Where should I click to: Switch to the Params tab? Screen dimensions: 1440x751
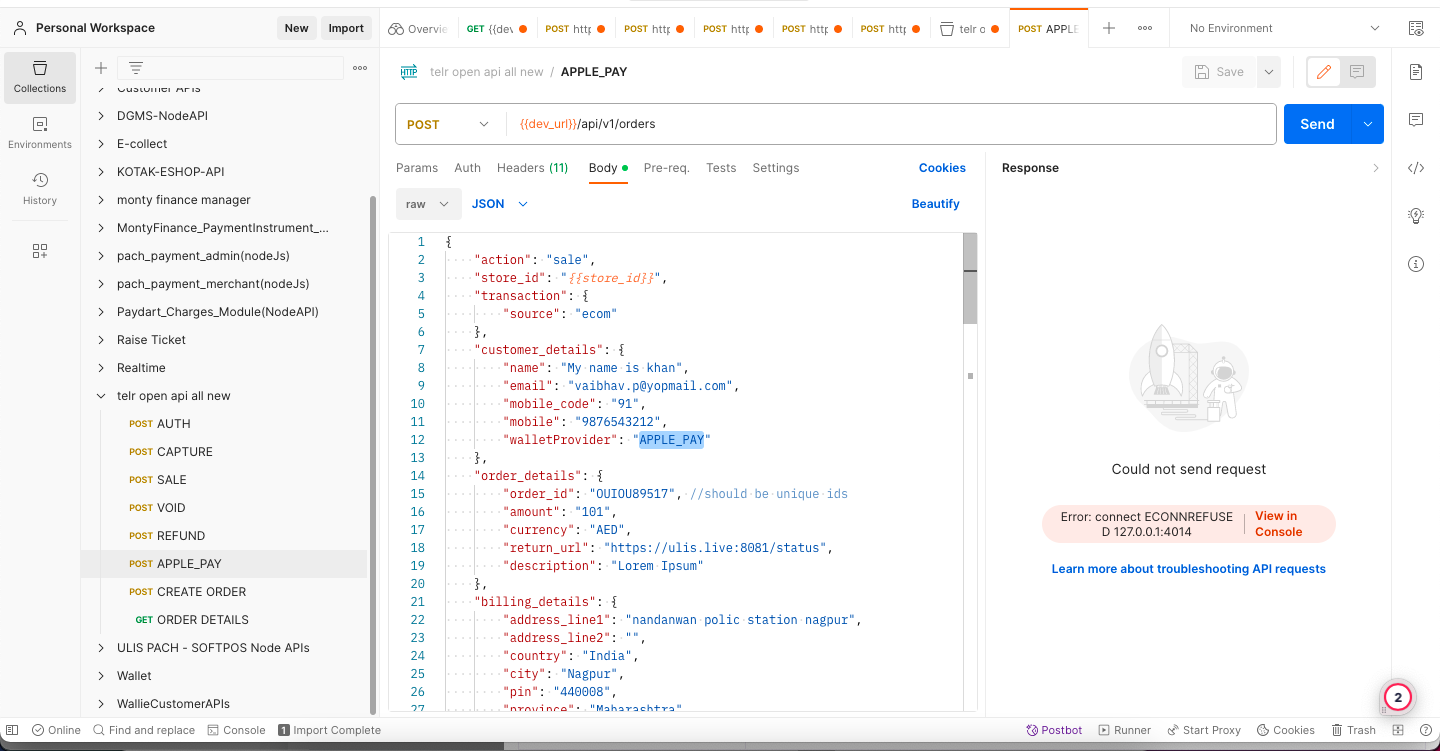click(417, 168)
